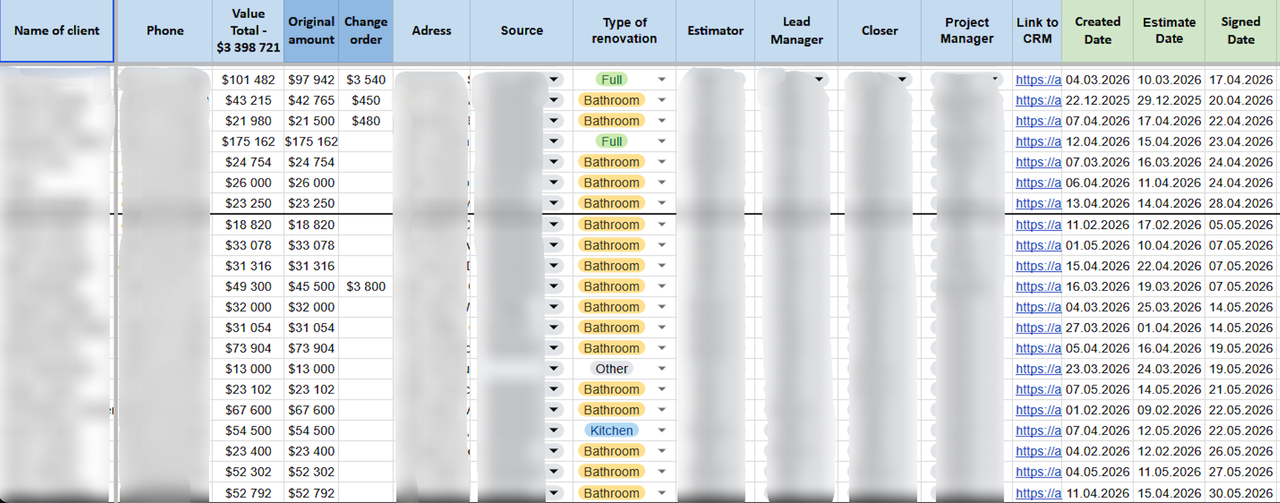Click the 'Link to CRM' header
The width and height of the screenshot is (1280, 503).
point(1037,31)
